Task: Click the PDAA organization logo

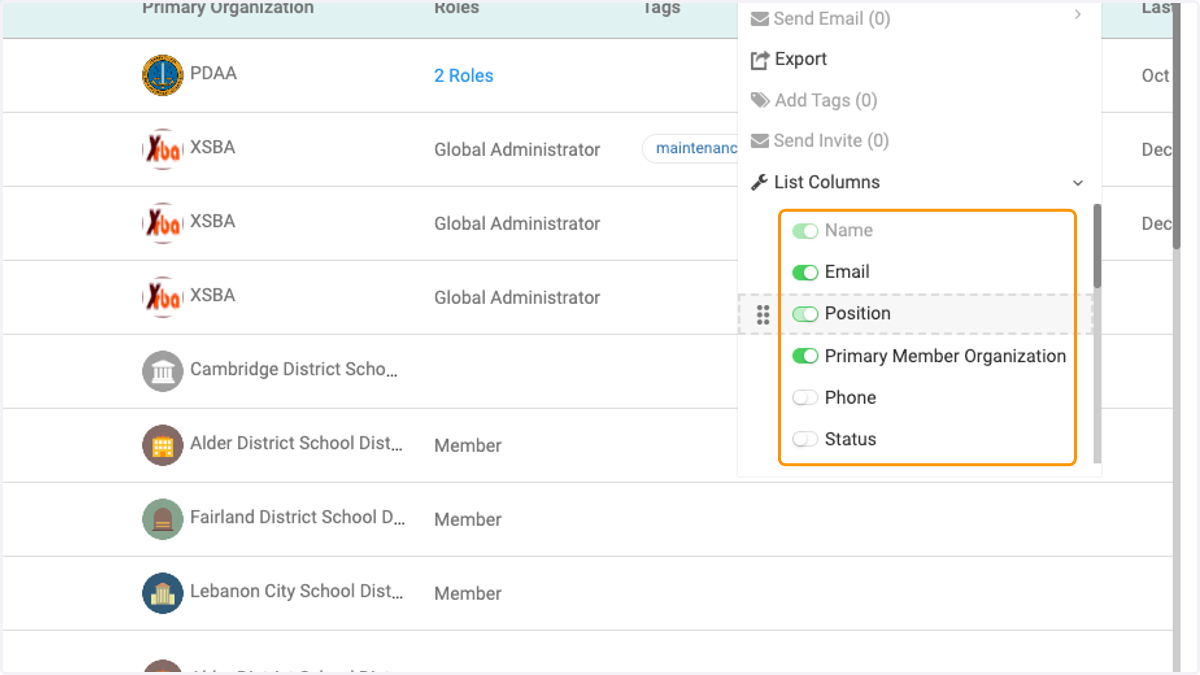Action: (x=162, y=75)
